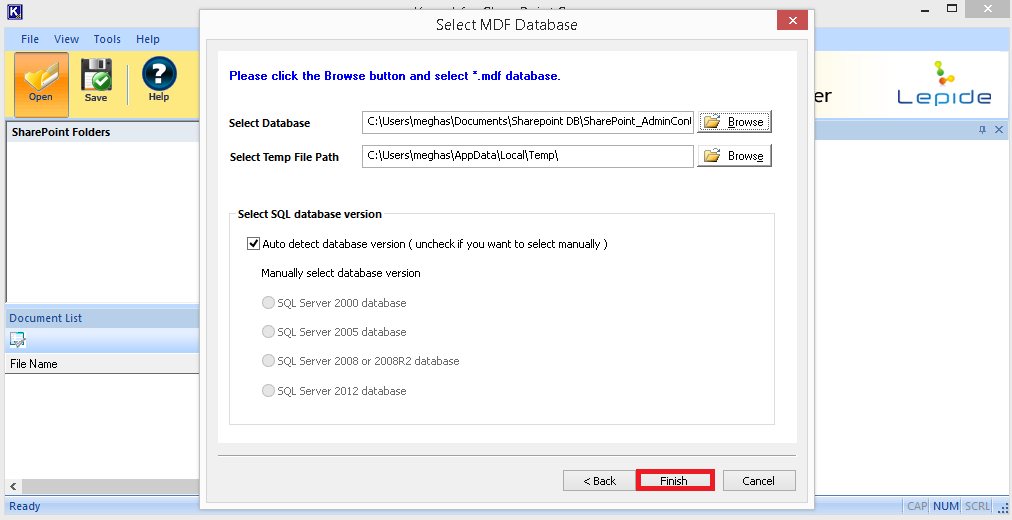Click the Finish button
The width and height of the screenshot is (1012, 520).
(674, 481)
